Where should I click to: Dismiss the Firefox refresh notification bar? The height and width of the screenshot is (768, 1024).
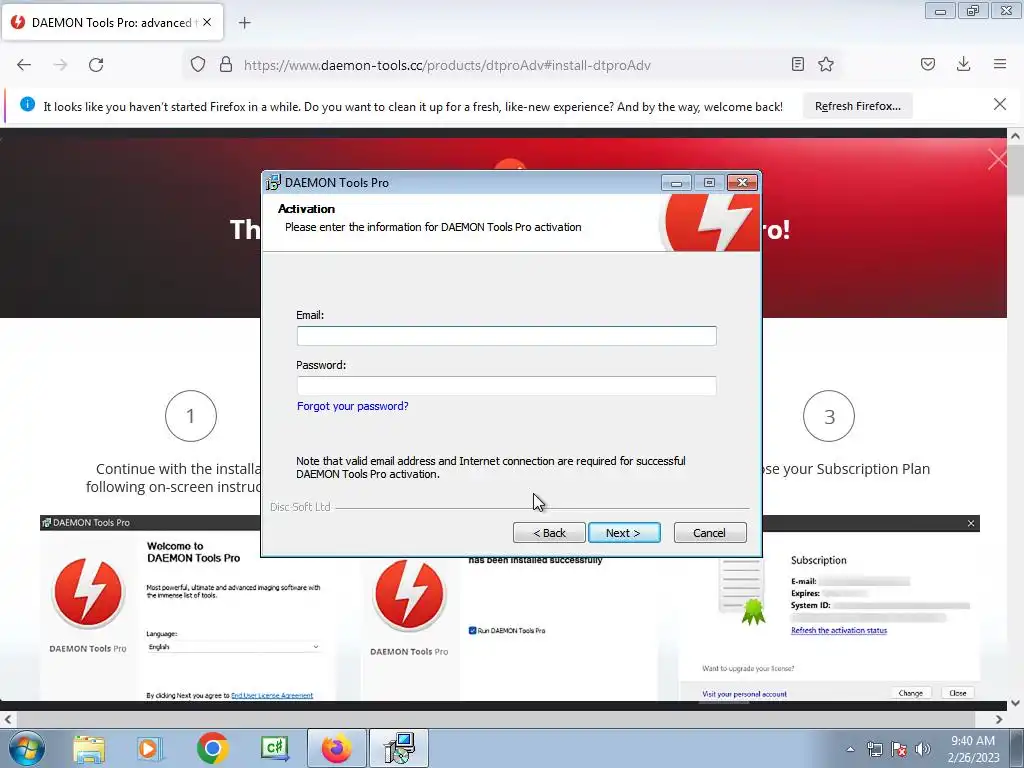point(1000,104)
